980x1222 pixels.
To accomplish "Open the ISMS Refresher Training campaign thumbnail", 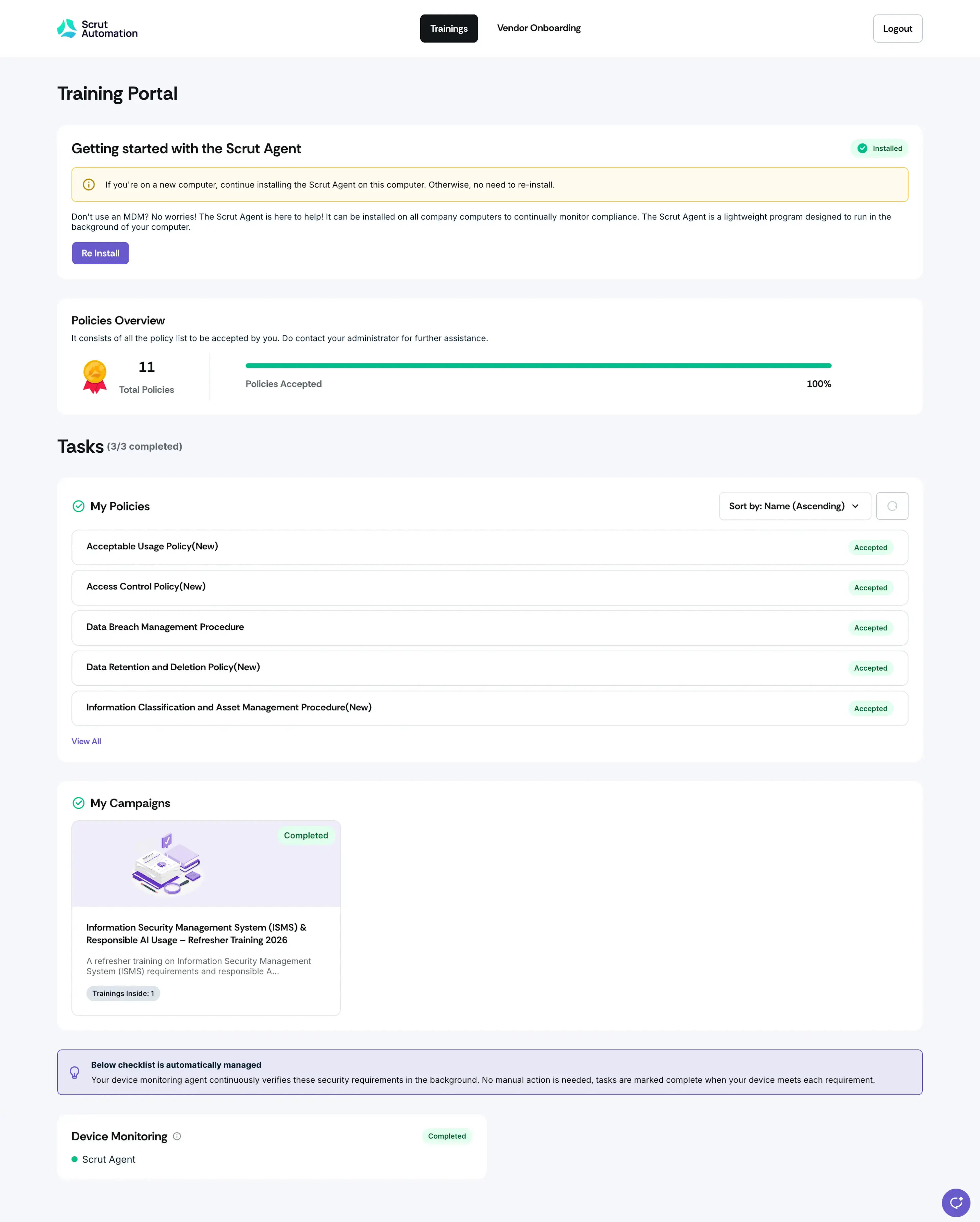I will click(206, 864).
